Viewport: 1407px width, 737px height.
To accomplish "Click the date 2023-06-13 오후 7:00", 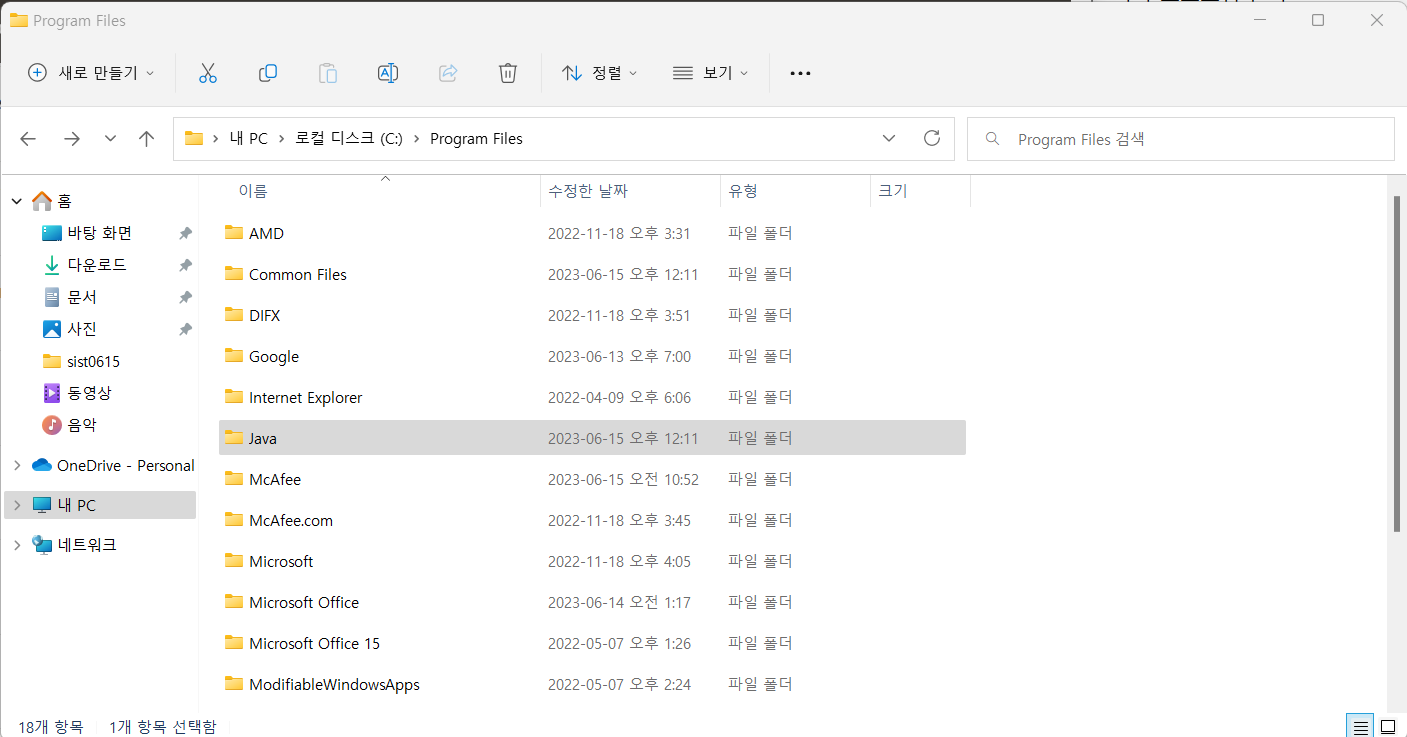I will [x=619, y=356].
